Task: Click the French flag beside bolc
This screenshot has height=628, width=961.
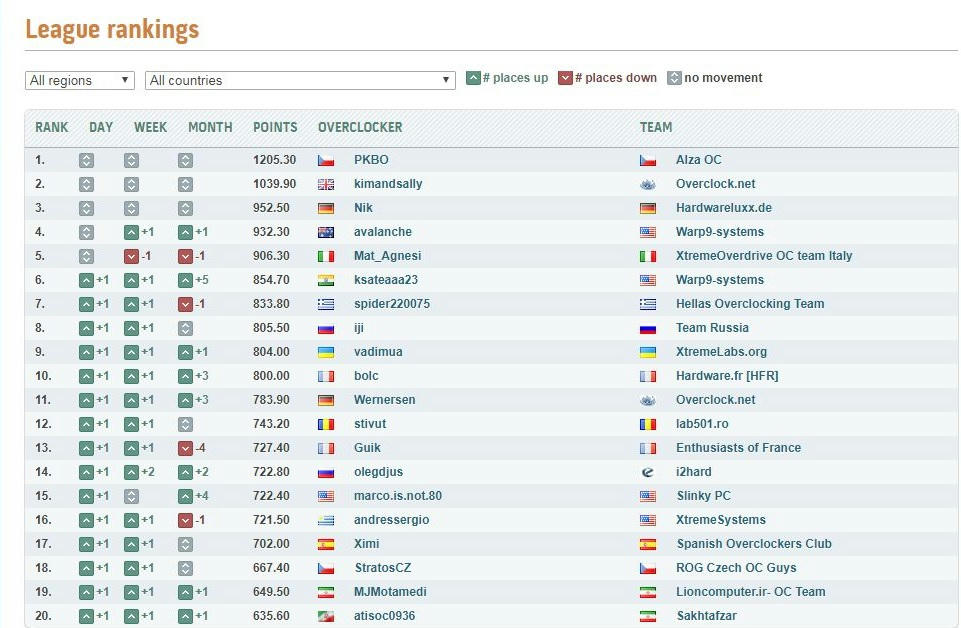Action: coord(326,376)
